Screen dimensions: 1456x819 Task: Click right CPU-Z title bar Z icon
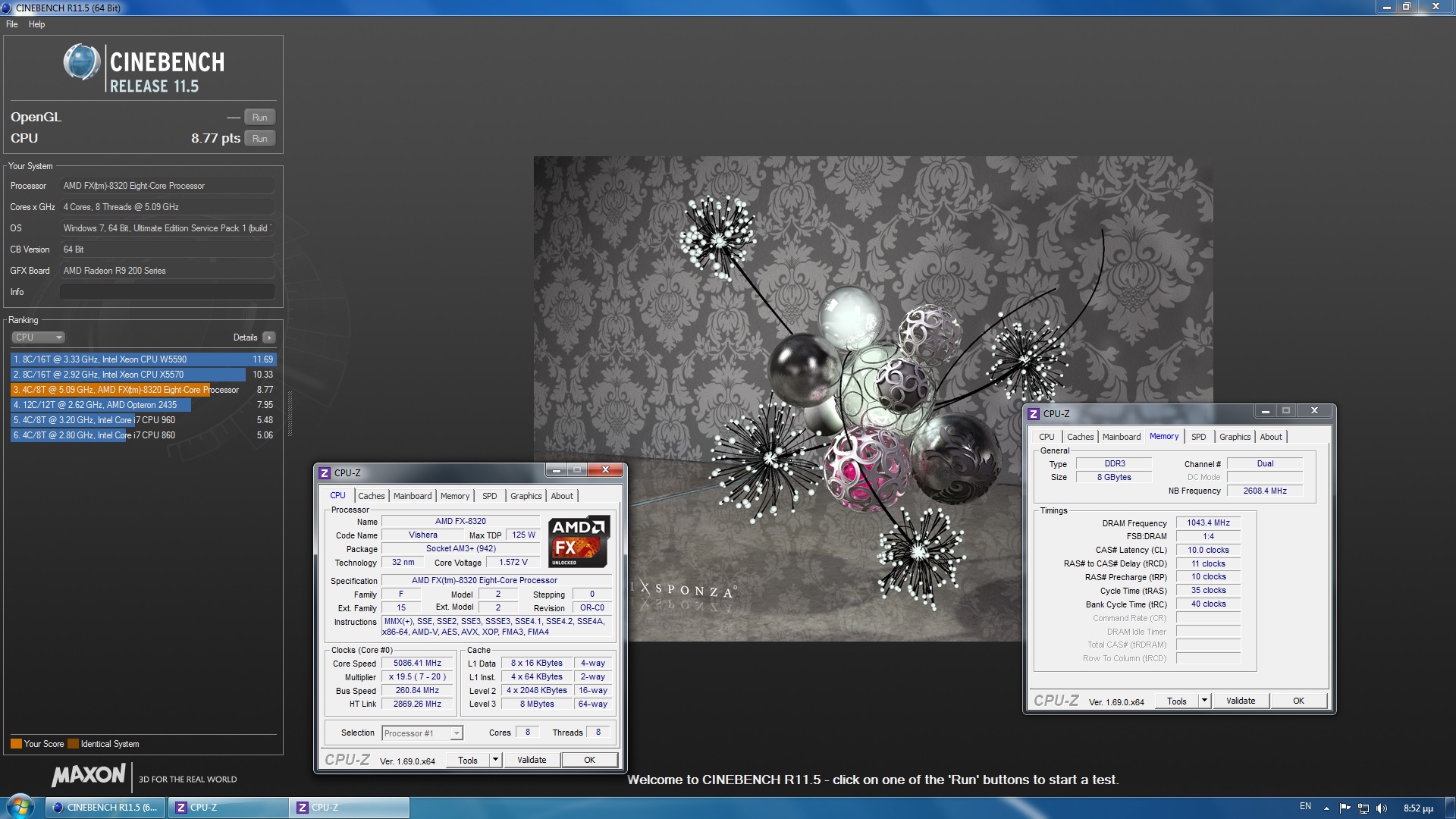point(1034,414)
